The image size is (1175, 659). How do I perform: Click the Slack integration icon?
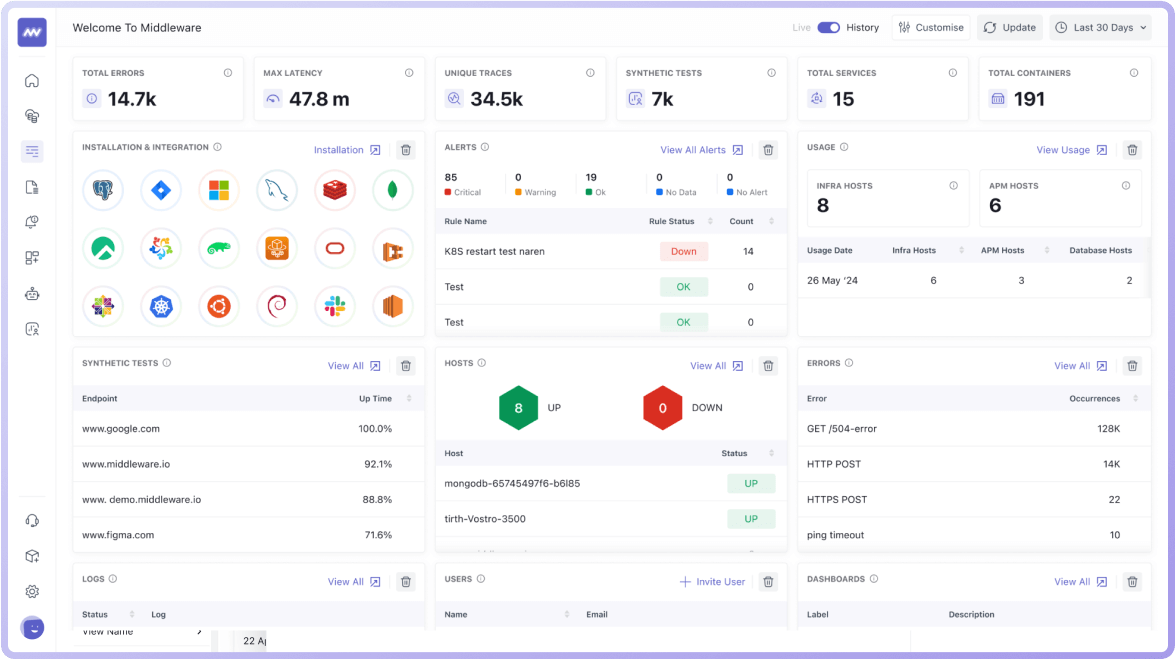coord(335,307)
